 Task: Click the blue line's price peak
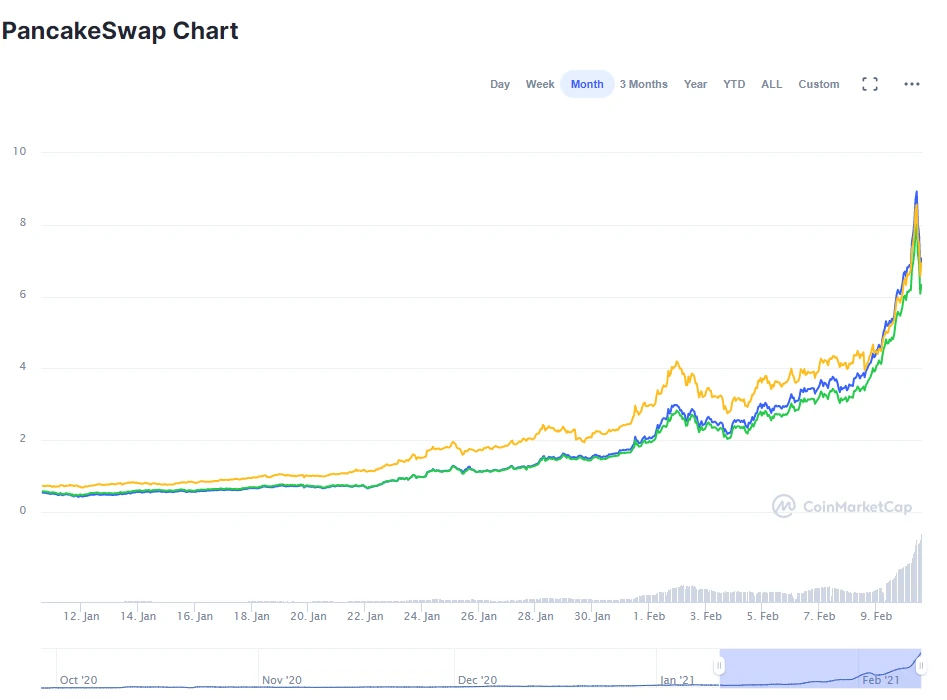pyautogui.click(x=917, y=192)
